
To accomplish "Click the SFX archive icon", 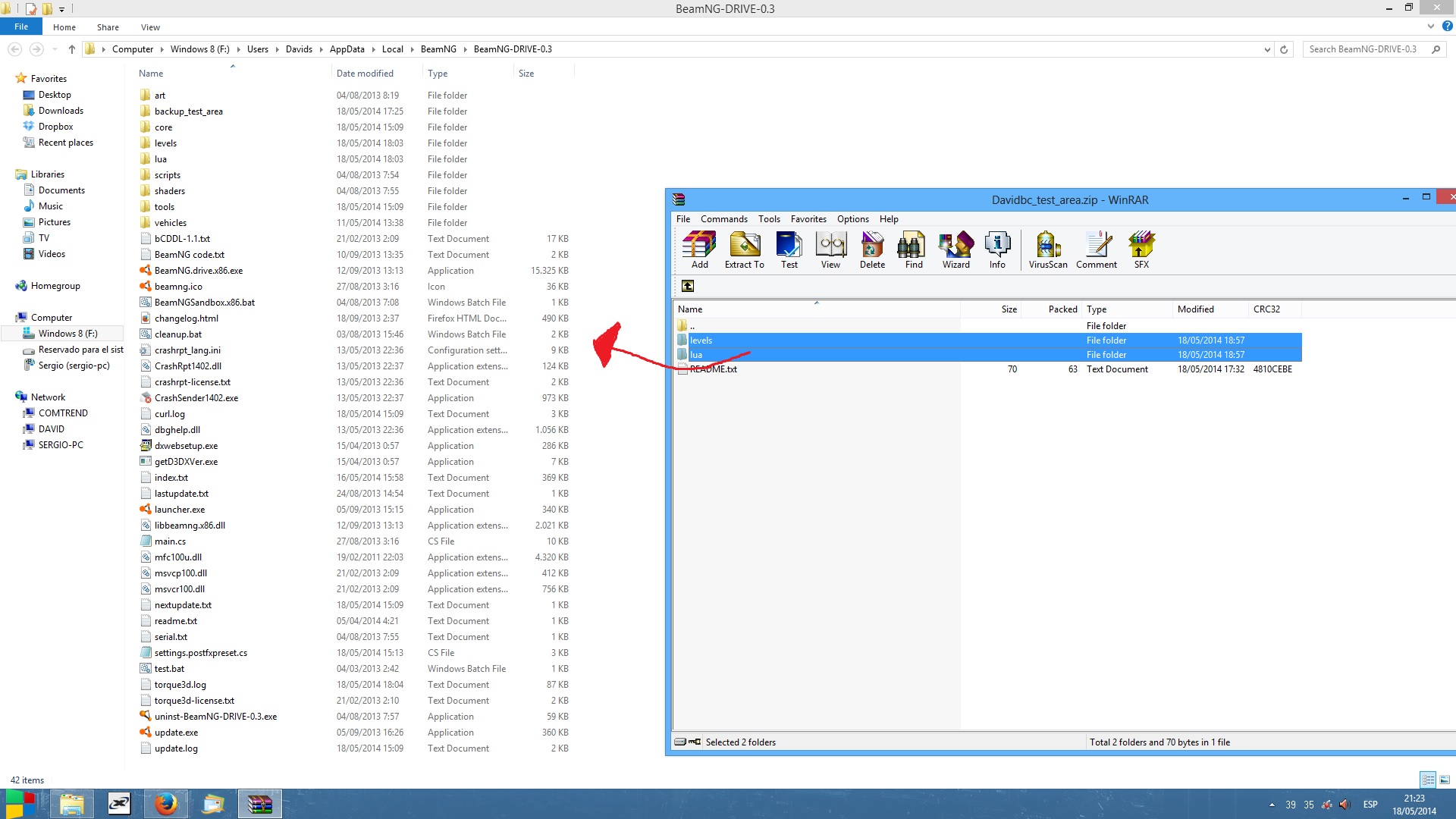I will (1141, 250).
